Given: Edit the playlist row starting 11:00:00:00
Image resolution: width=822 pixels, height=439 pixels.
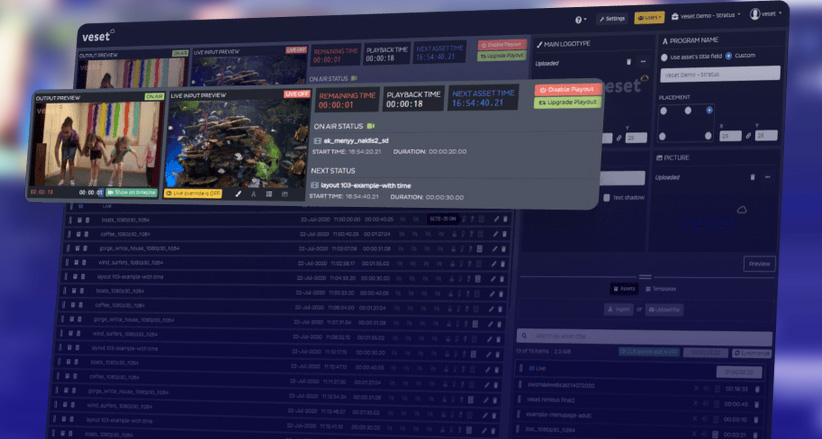Looking at the screenshot, I should (x=495, y=219).
